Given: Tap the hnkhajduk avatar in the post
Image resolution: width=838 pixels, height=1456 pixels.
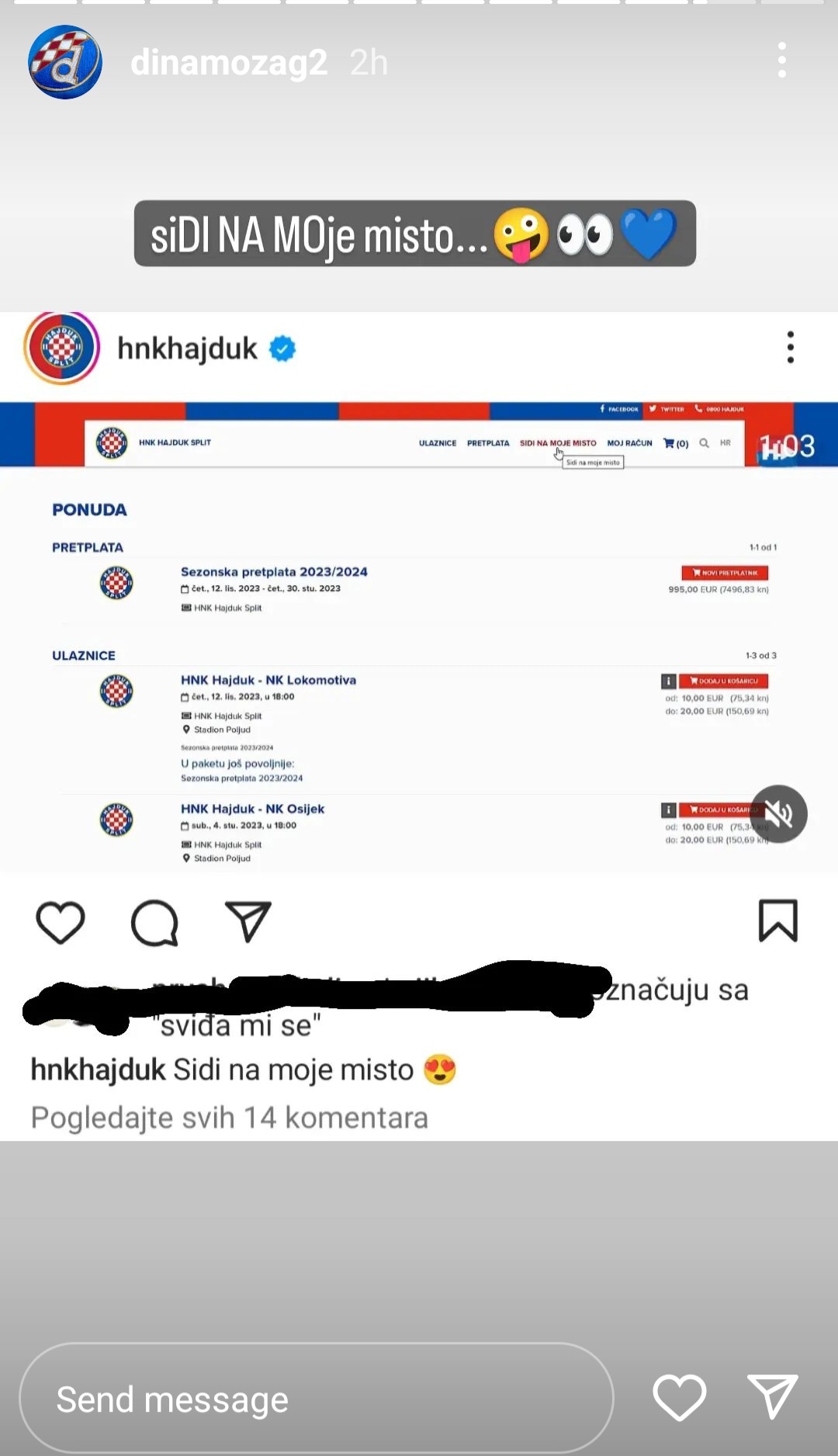Looking at the screenshot, I should point(62,347).
